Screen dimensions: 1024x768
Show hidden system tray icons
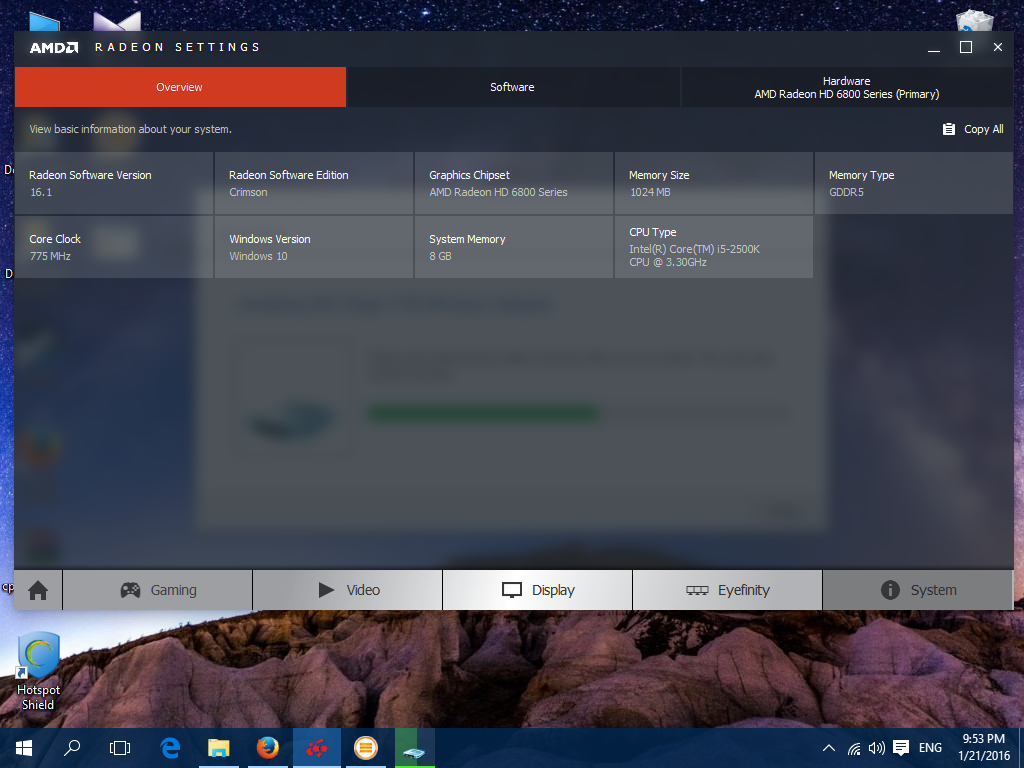828,748
